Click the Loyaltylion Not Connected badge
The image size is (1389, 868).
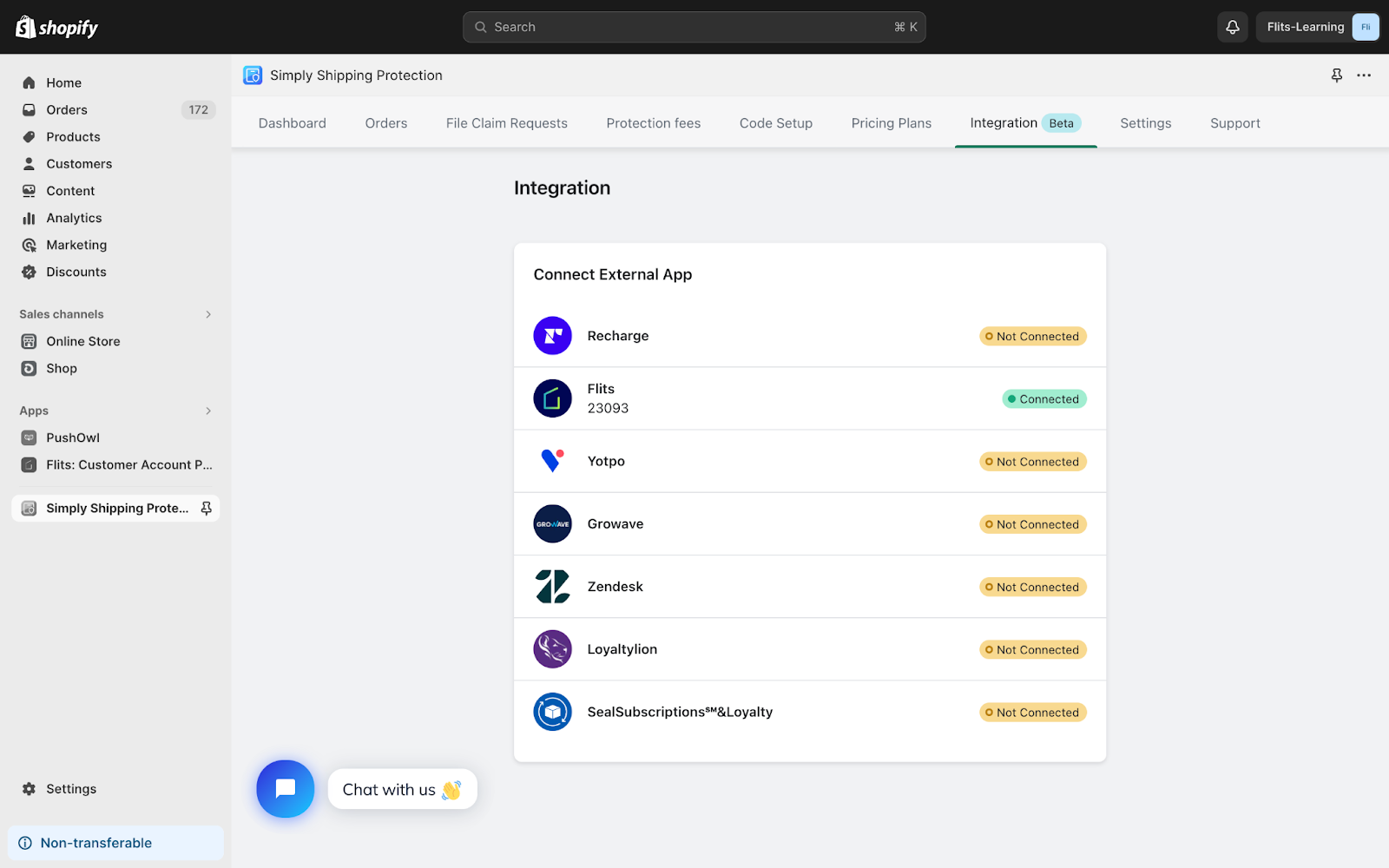[x=1033, y=649]
